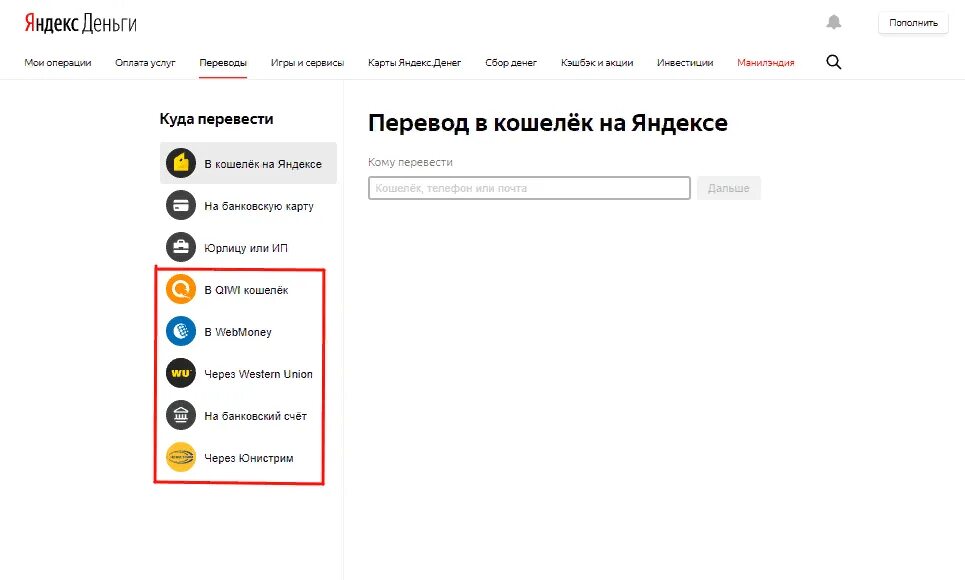Click the briefcase icon for Юрлицу

[181, 248]
